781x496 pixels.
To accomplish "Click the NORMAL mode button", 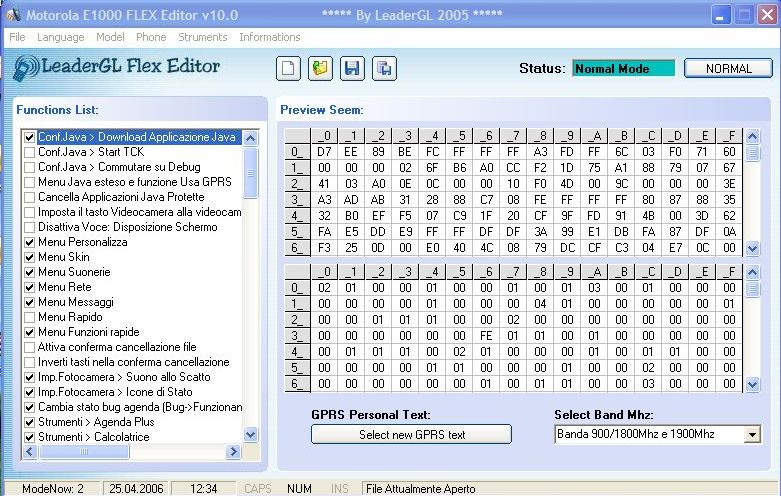I will tap(729, 68).
